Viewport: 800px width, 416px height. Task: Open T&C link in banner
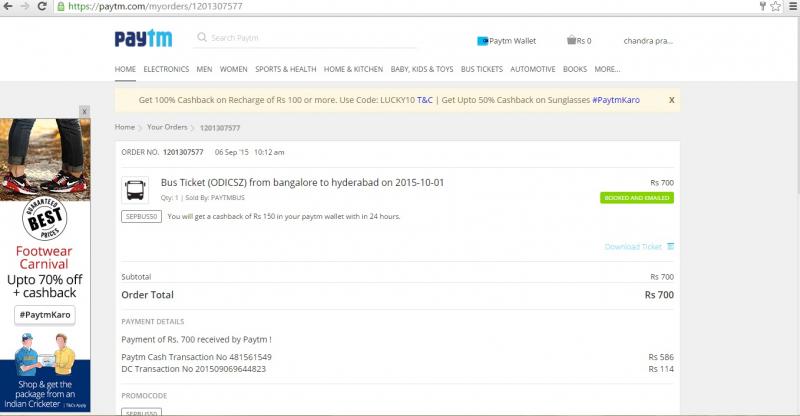click(x=424, y=100)
